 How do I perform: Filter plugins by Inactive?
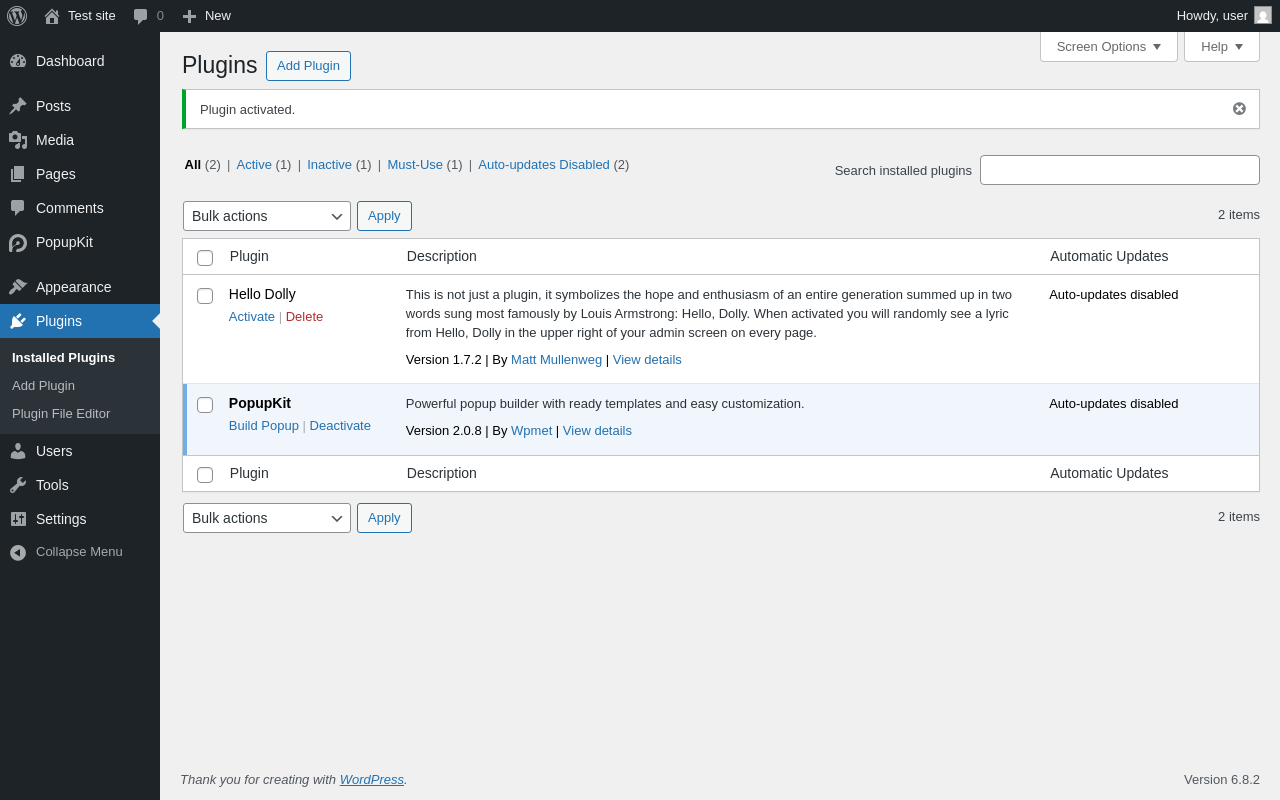coord(329,165)
